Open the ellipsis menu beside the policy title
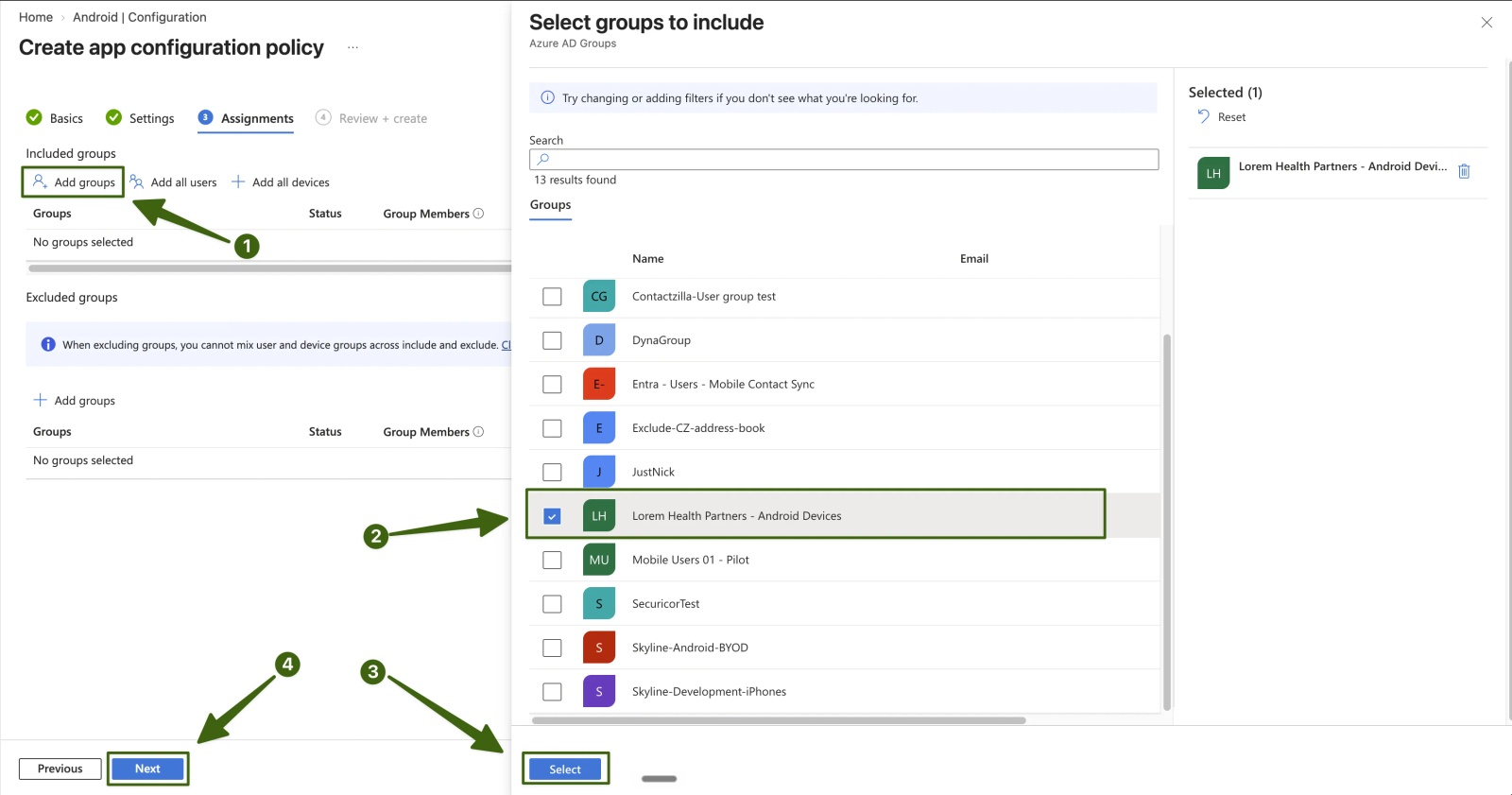 (352, 47)
